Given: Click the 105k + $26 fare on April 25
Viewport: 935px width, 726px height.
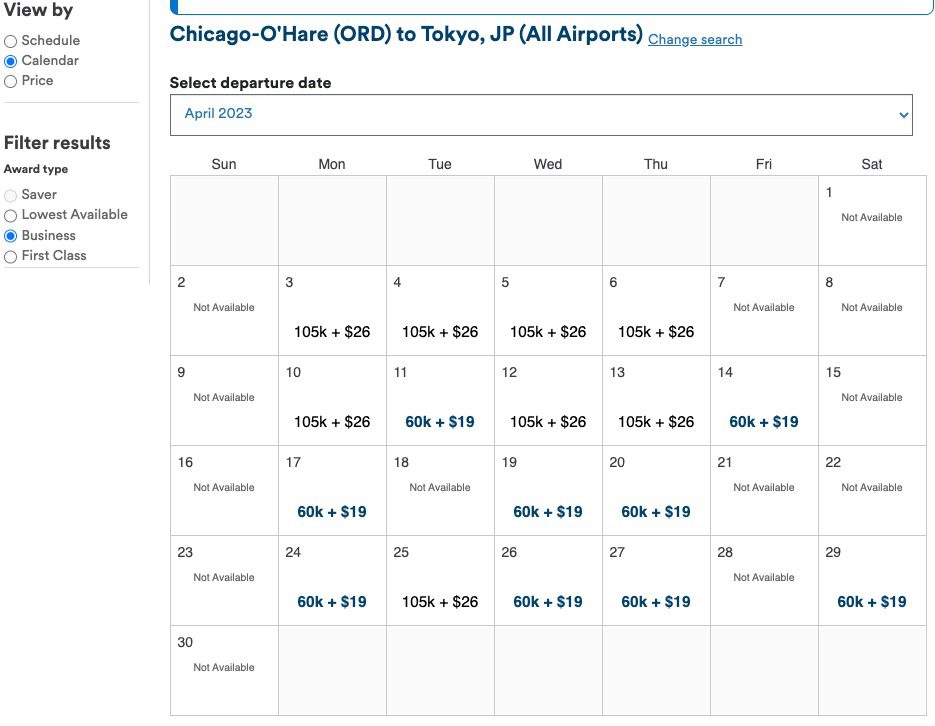Looking at the screenshot, I should 439,601.
